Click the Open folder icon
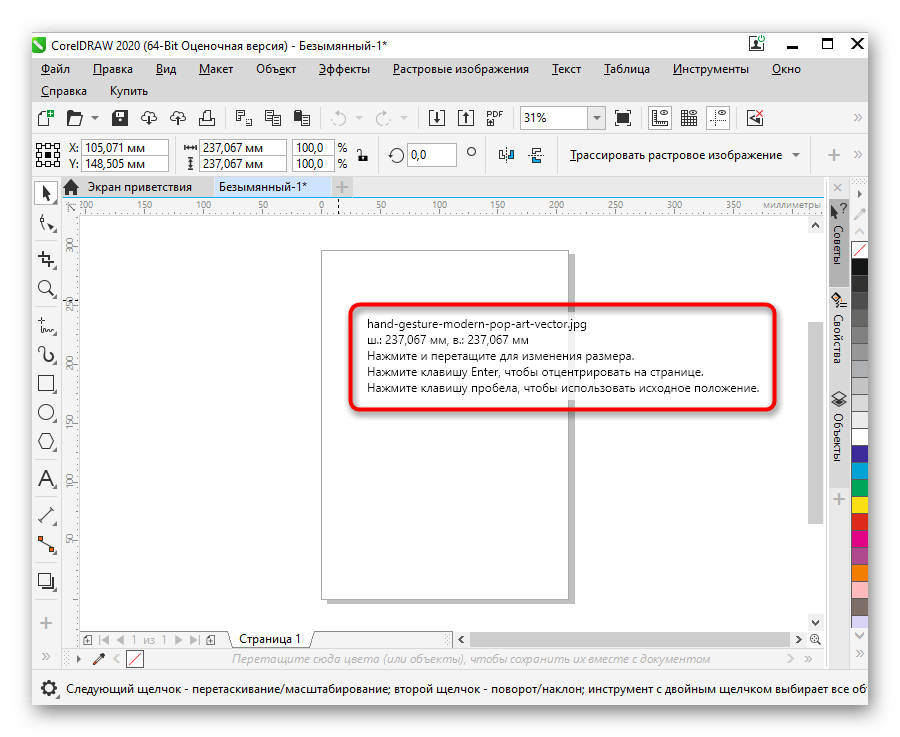Image resolution: width=900 pixels, height=737 pixels. (75, 118)
